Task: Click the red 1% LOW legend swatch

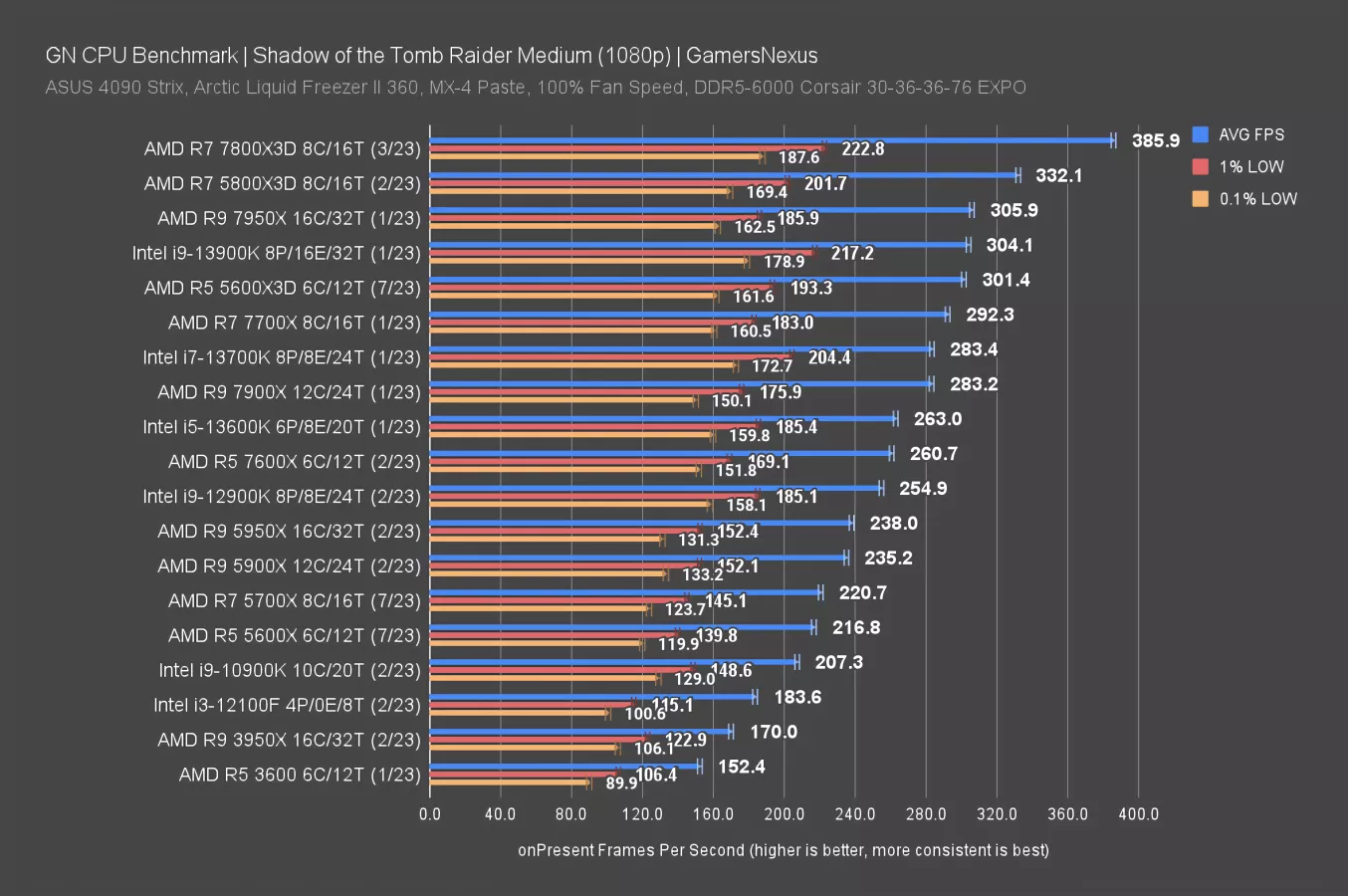Action: 1200,166
